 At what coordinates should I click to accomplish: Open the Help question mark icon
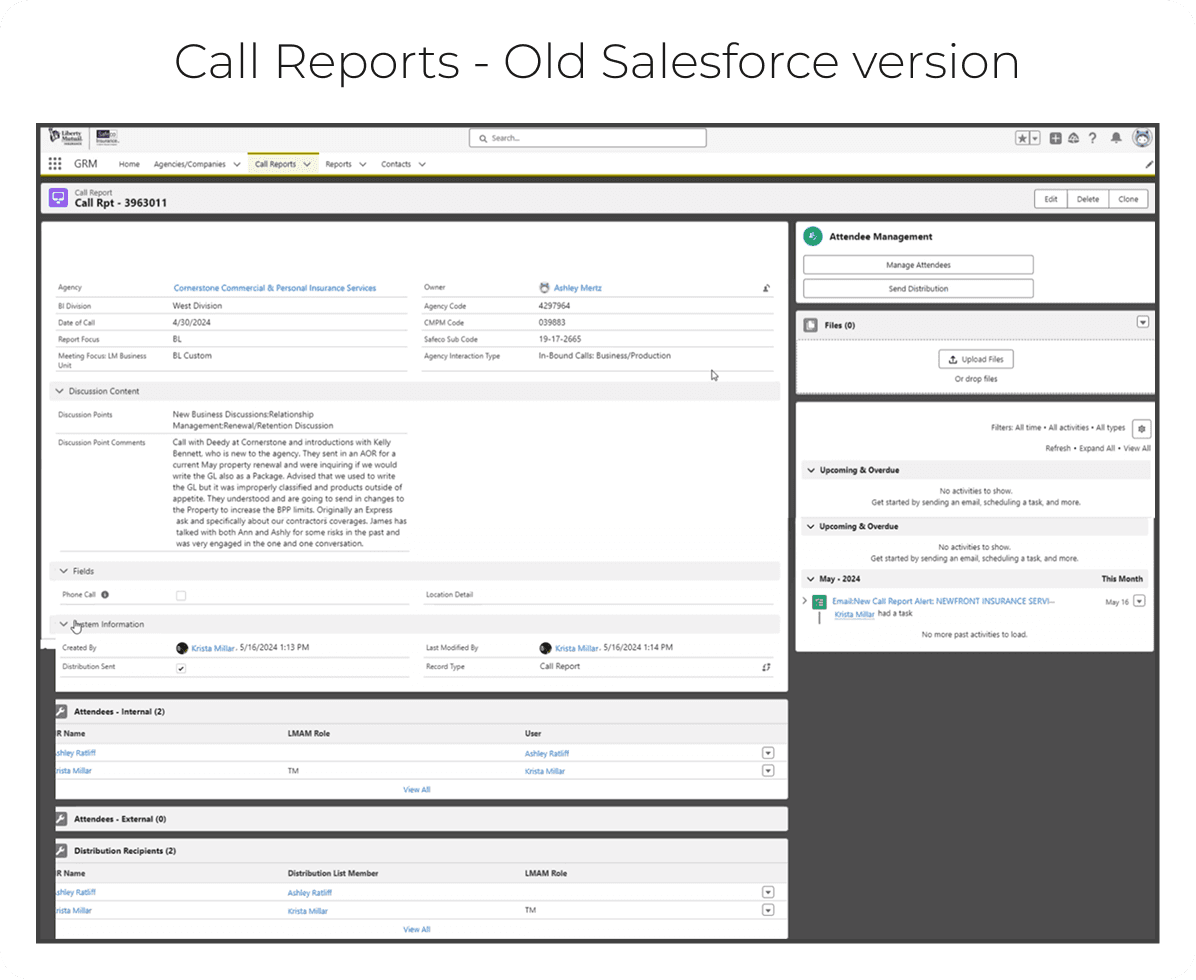(1092, 138)
